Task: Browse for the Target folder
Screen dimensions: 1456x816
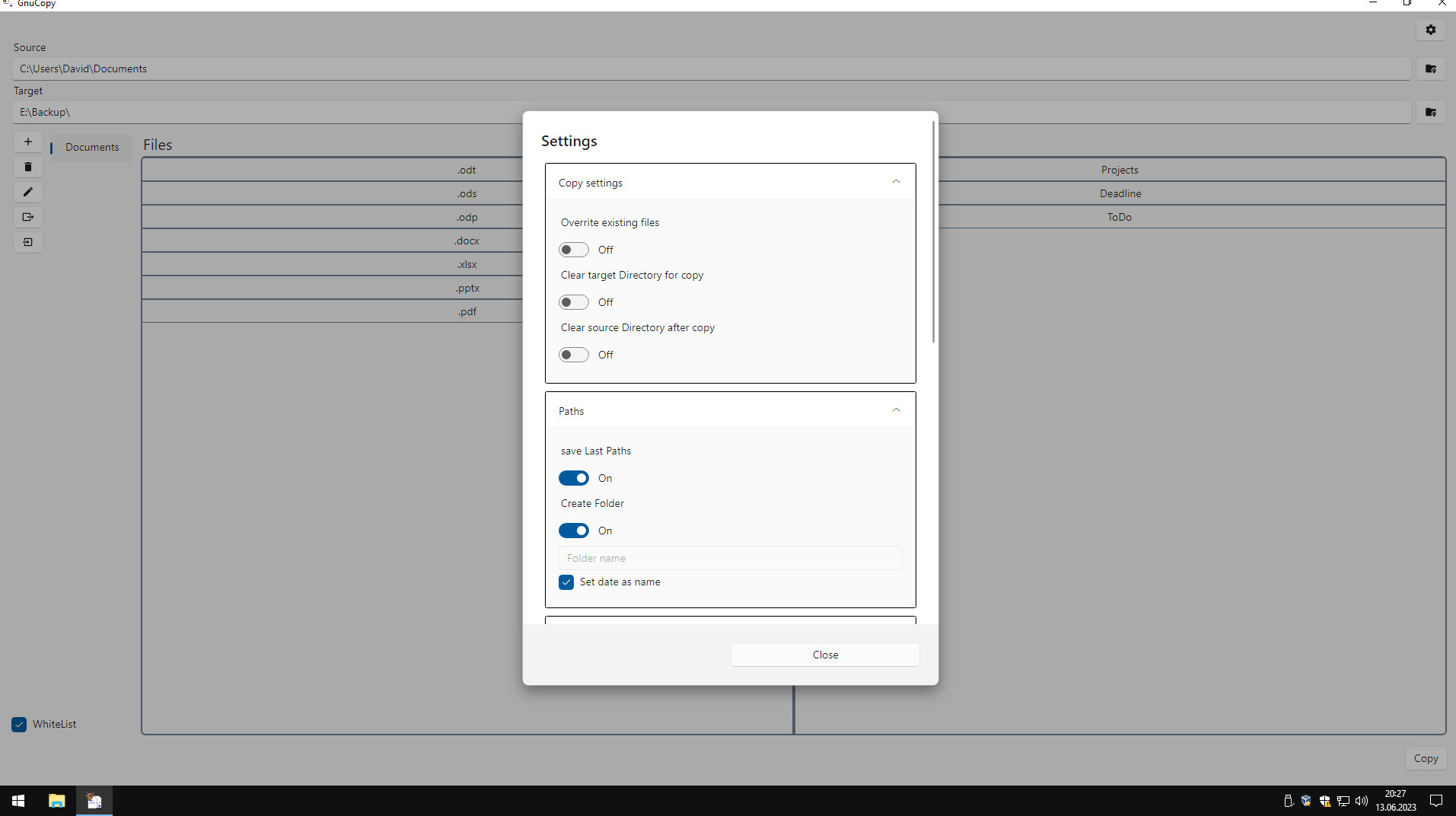Action: [x=1431, y=112]
